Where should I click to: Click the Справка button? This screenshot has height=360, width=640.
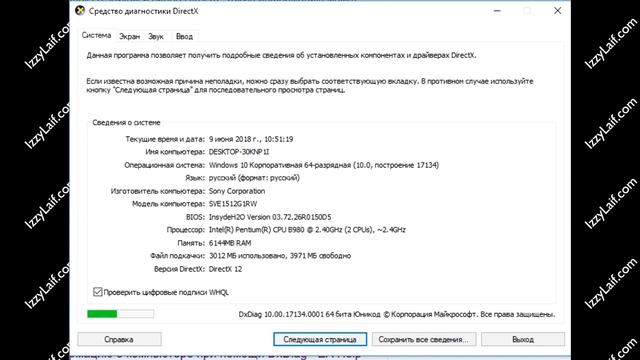pos(119,339)
